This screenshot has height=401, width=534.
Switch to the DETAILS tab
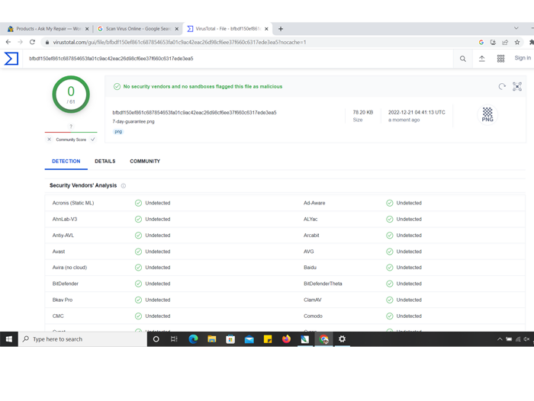(x=105, y=161)
